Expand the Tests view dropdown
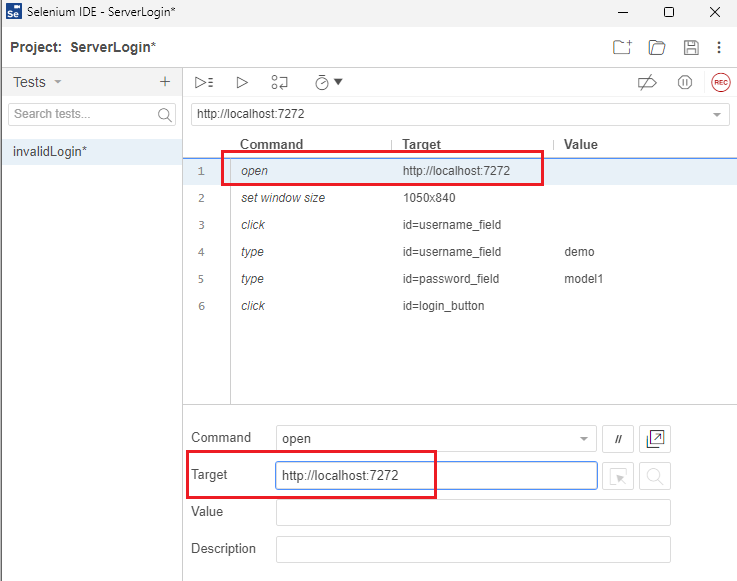The height and width of the screenshot is (581, 737). (x=58, y=82)
